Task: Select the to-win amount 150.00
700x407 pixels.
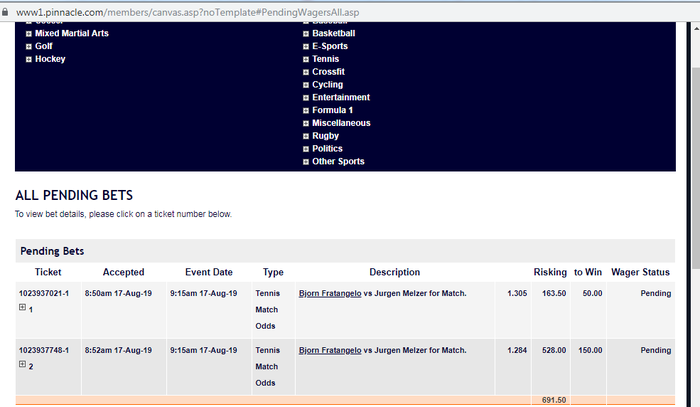Action: click(x=590, y=351)
